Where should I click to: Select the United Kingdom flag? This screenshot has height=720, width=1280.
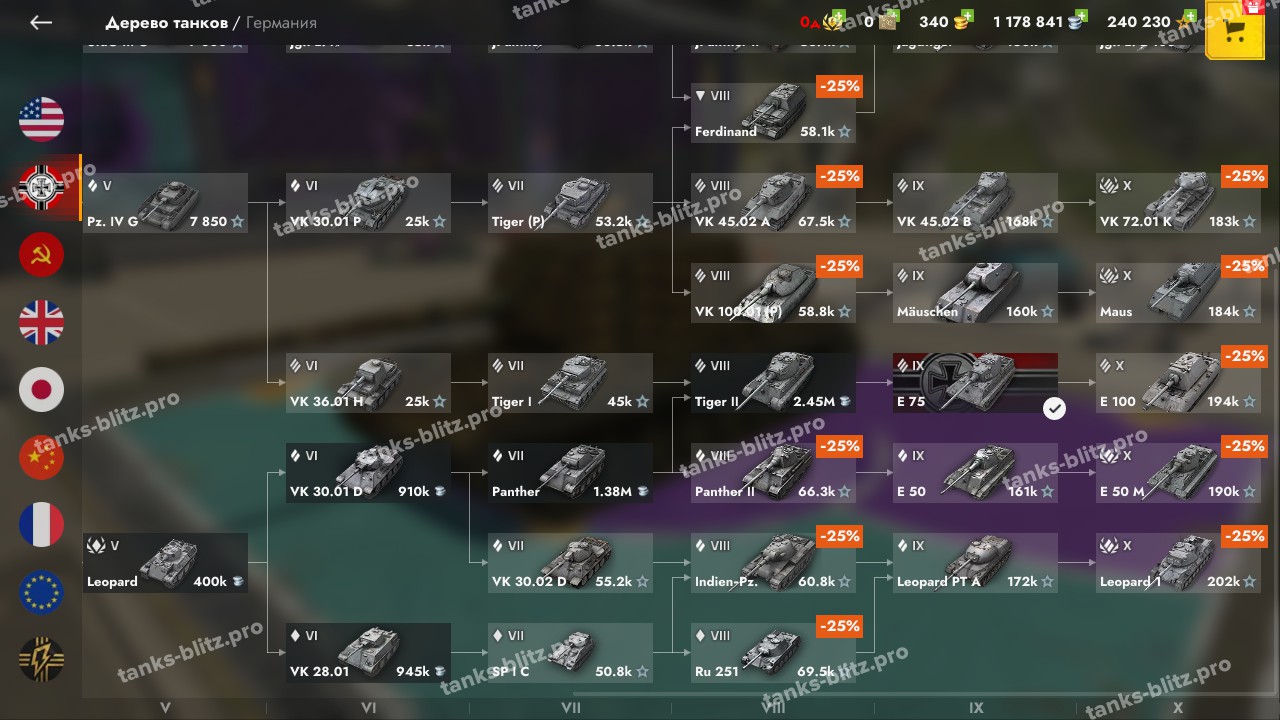point(41,322)
